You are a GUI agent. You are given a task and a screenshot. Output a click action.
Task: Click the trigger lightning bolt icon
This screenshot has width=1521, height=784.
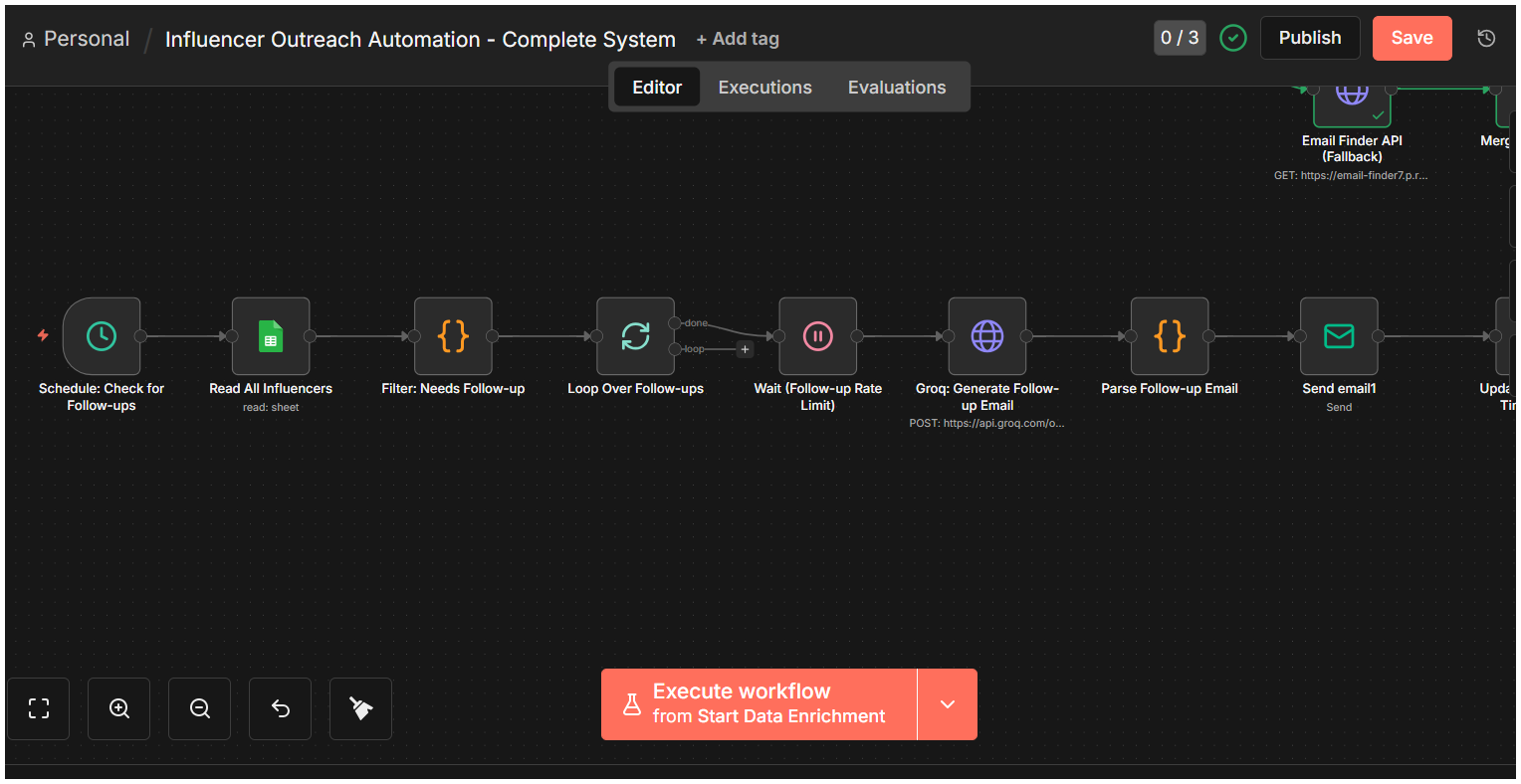[x=43, y=335]
